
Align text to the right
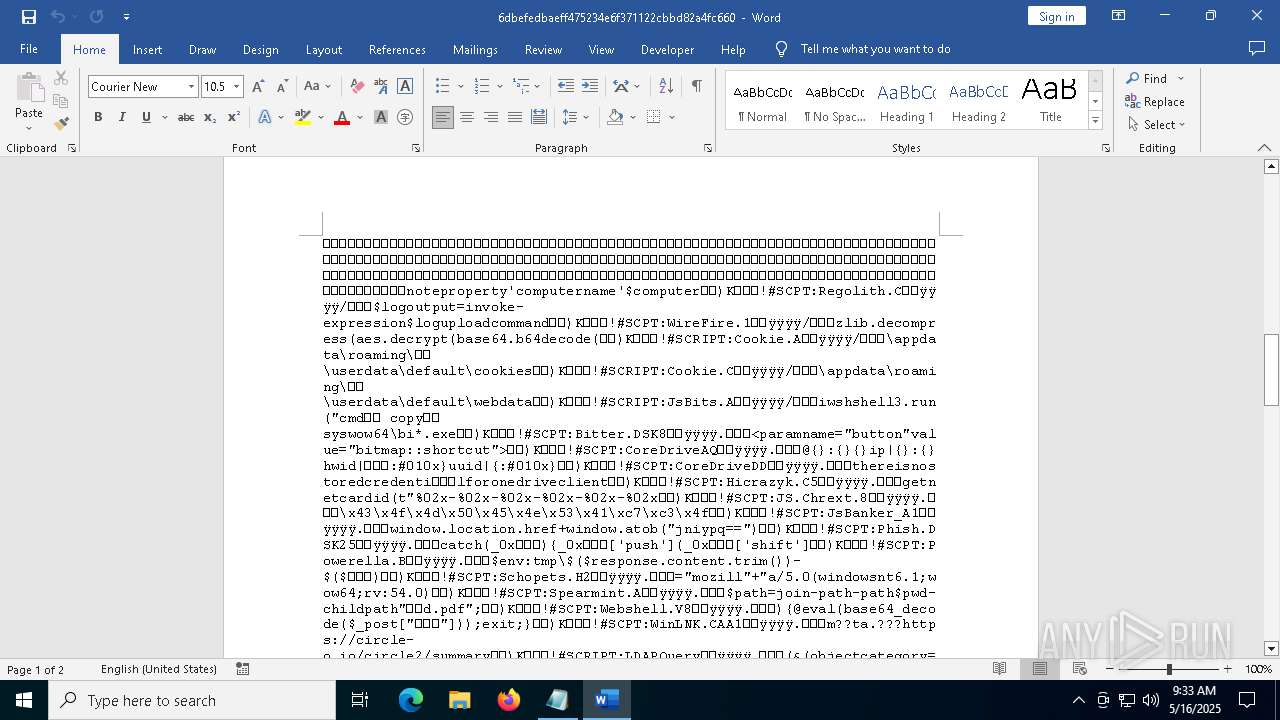coord(491,117)
